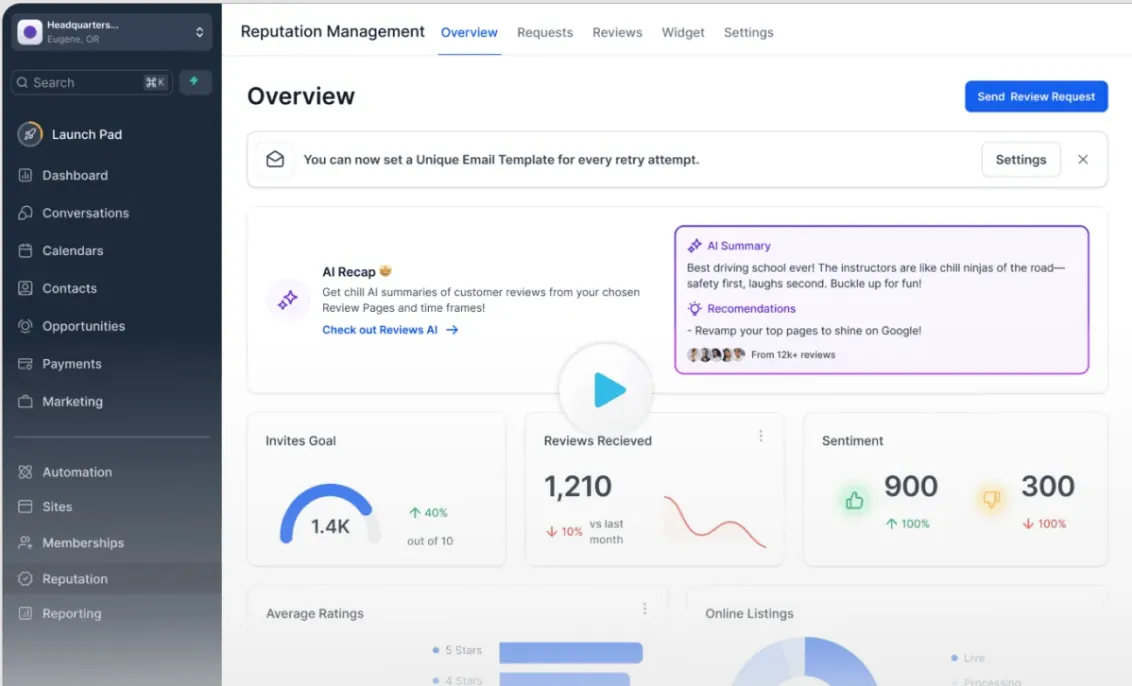Viewport: 1132px width, 686px height.
Task: Select the Opportunities icon
Action: [x=25, y=326]
